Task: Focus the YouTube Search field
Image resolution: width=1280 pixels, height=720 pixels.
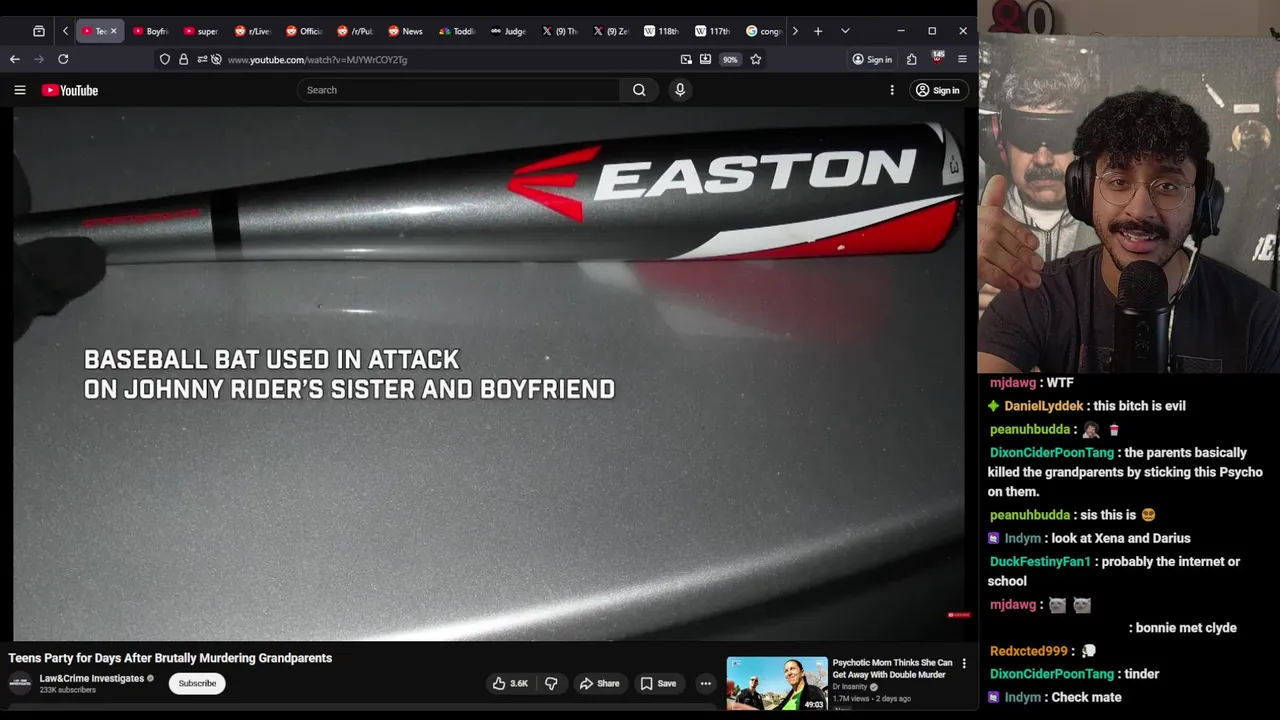Action: click(x=458, y=90)
